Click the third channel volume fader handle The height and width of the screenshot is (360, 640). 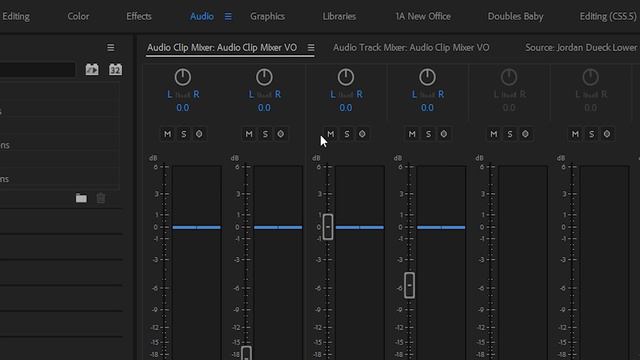(x=328, y=227)
